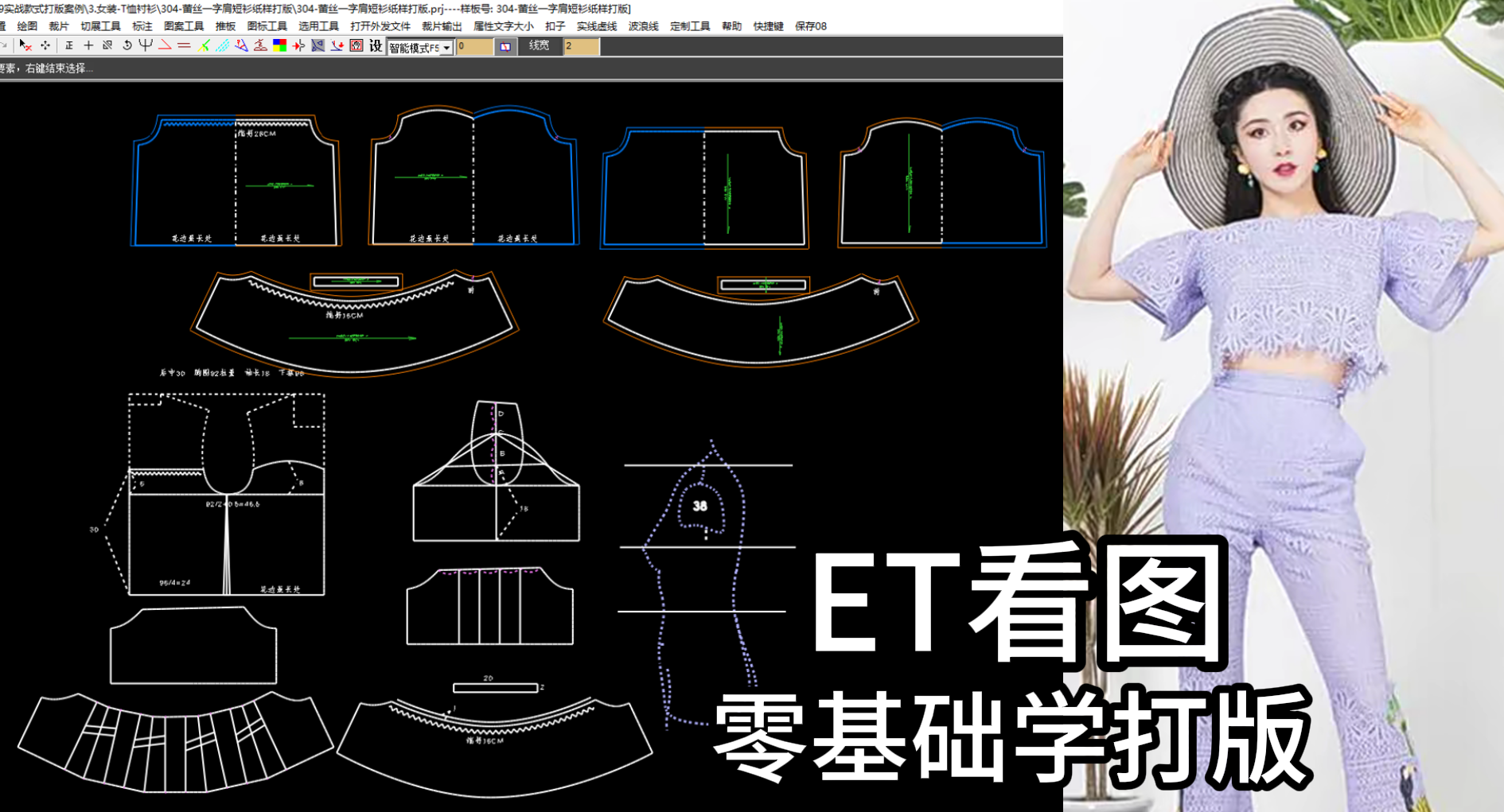Click the grid pattern icon near 设
The image size is (1504, 812).
(357, 45)
